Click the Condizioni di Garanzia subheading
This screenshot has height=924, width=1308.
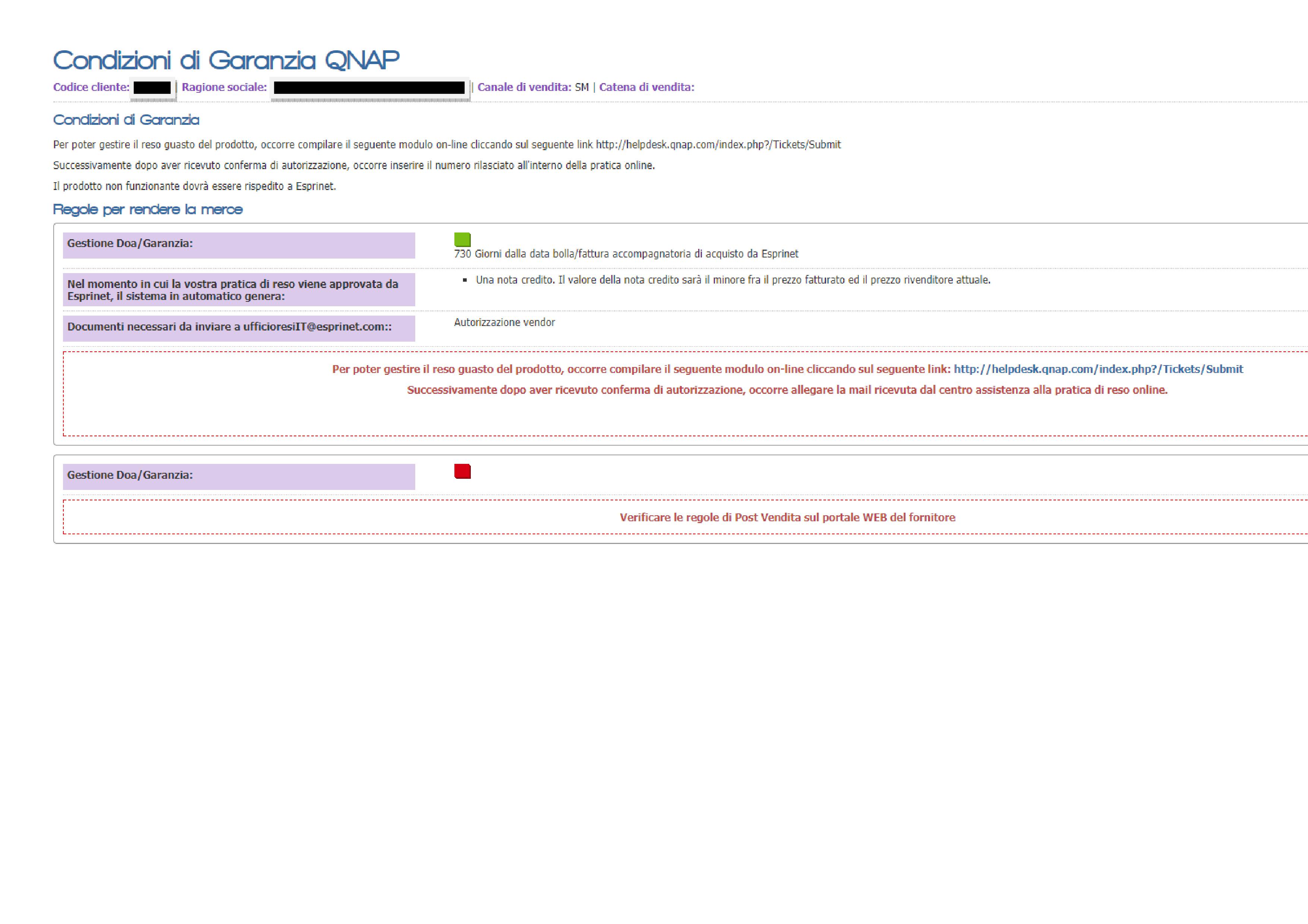tap(126, 120)
